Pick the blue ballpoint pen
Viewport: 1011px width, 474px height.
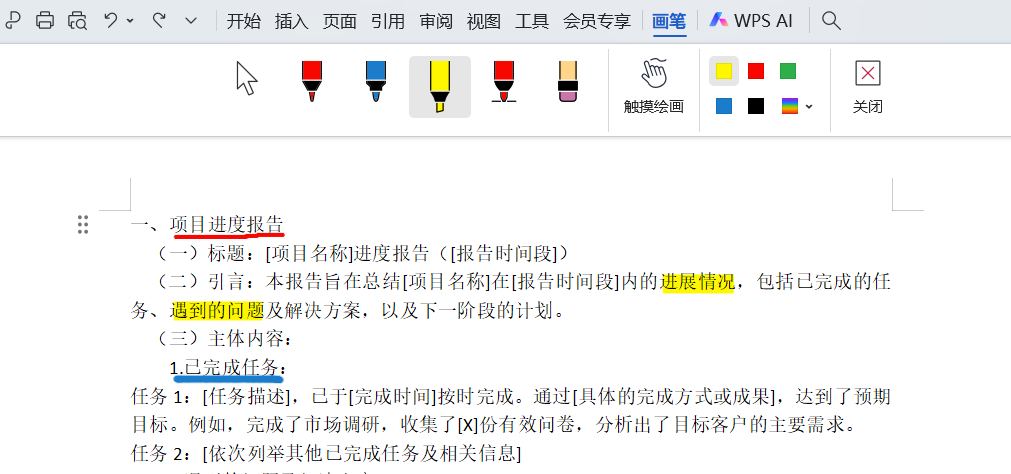(376, 81)
